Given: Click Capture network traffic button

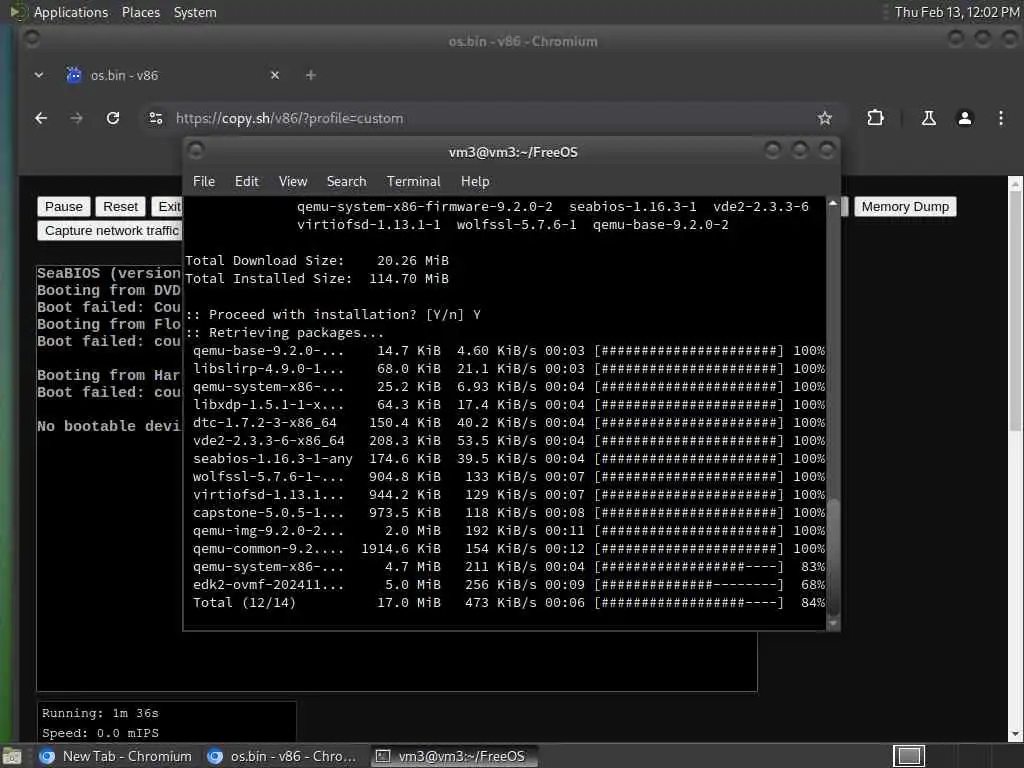Looking at the screenshot, I should pyautogui.click(x=110, y=231).
